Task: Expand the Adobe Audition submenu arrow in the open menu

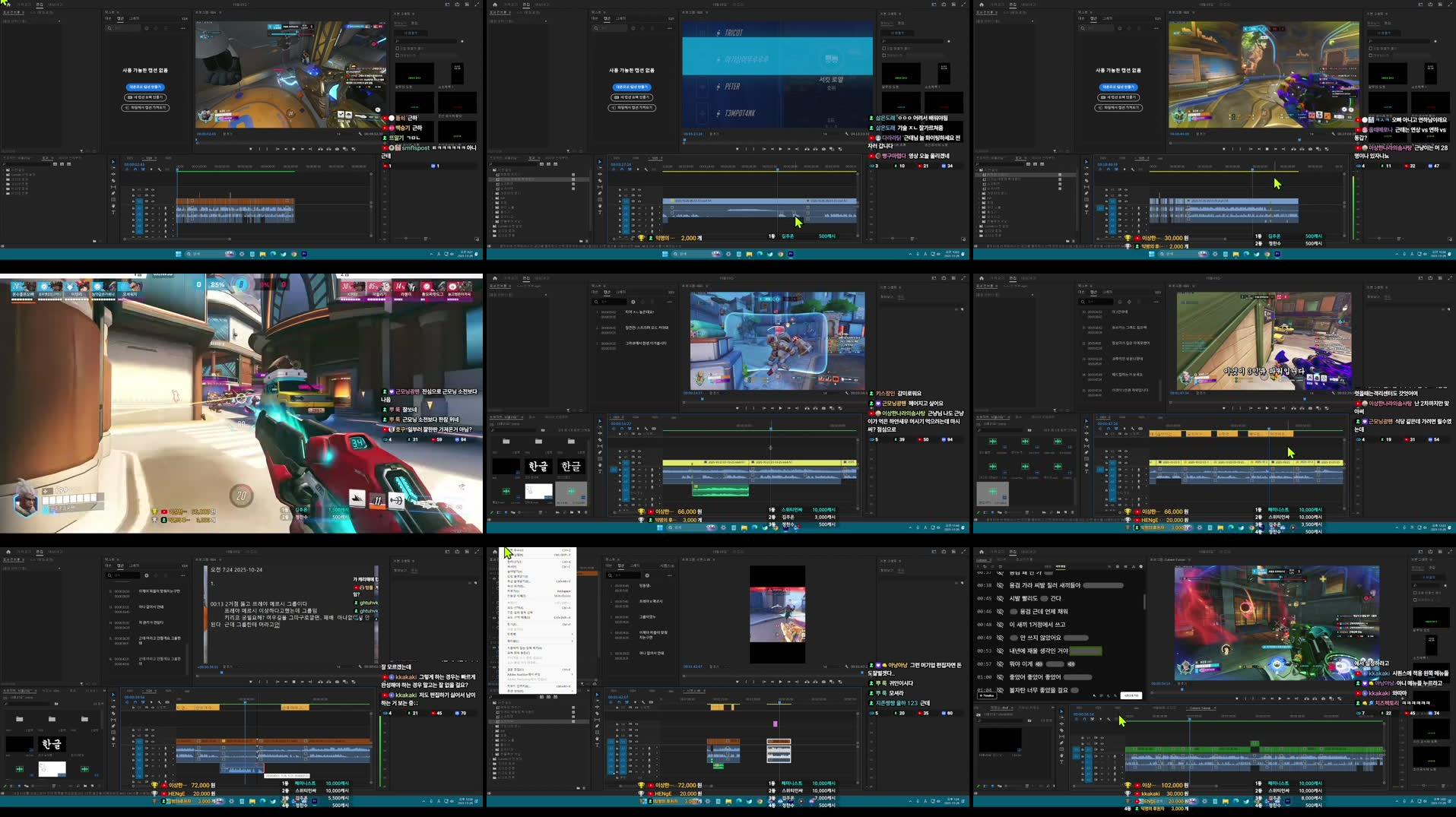Action: 572,674
